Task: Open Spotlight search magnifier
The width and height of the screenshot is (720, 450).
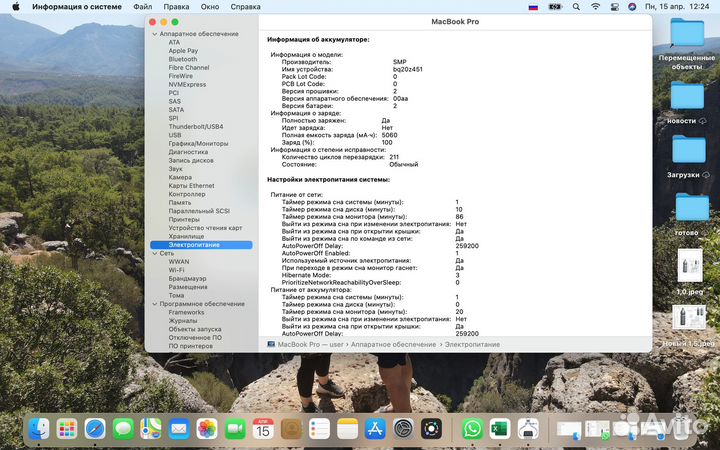Action: (x=576, y=7)
